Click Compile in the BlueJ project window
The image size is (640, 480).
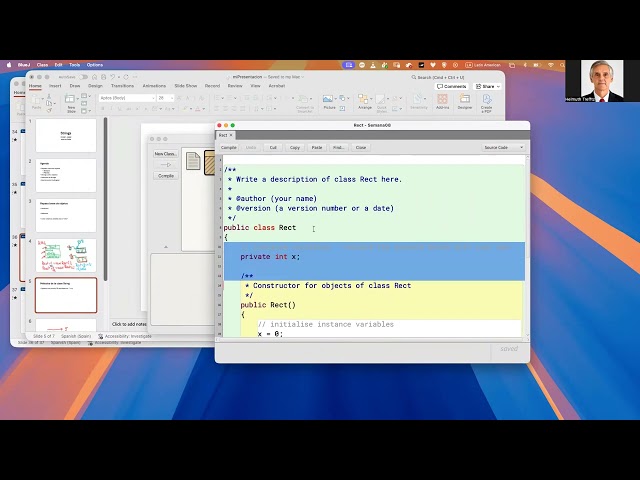tap(166, 176)
